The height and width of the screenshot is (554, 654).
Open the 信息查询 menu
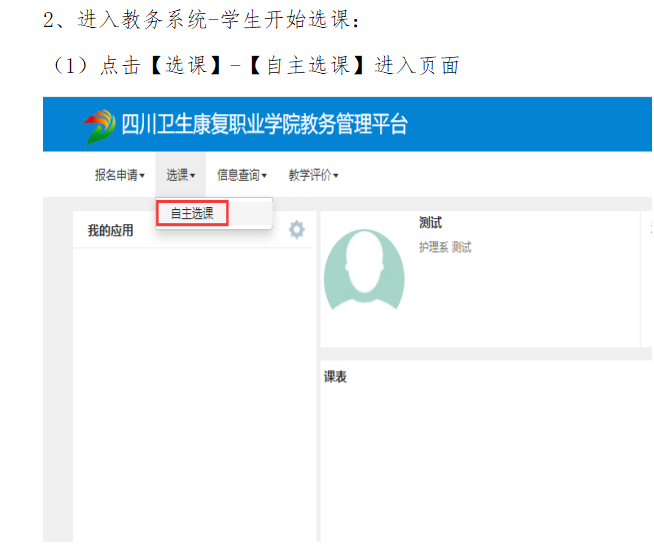(239, 175)
